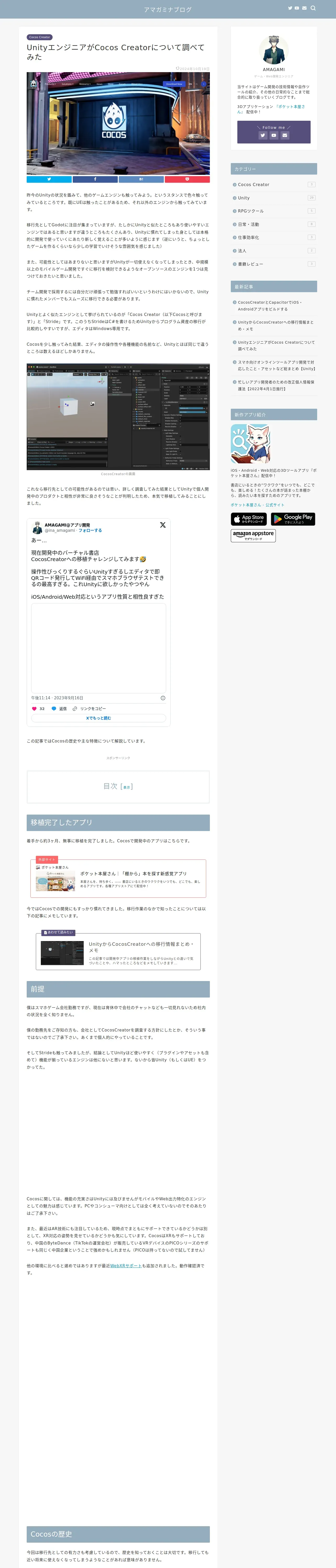Click the 最新記事 sidebar header
The width and height of the screenshot is (336, 1568).
coord(274,286)
